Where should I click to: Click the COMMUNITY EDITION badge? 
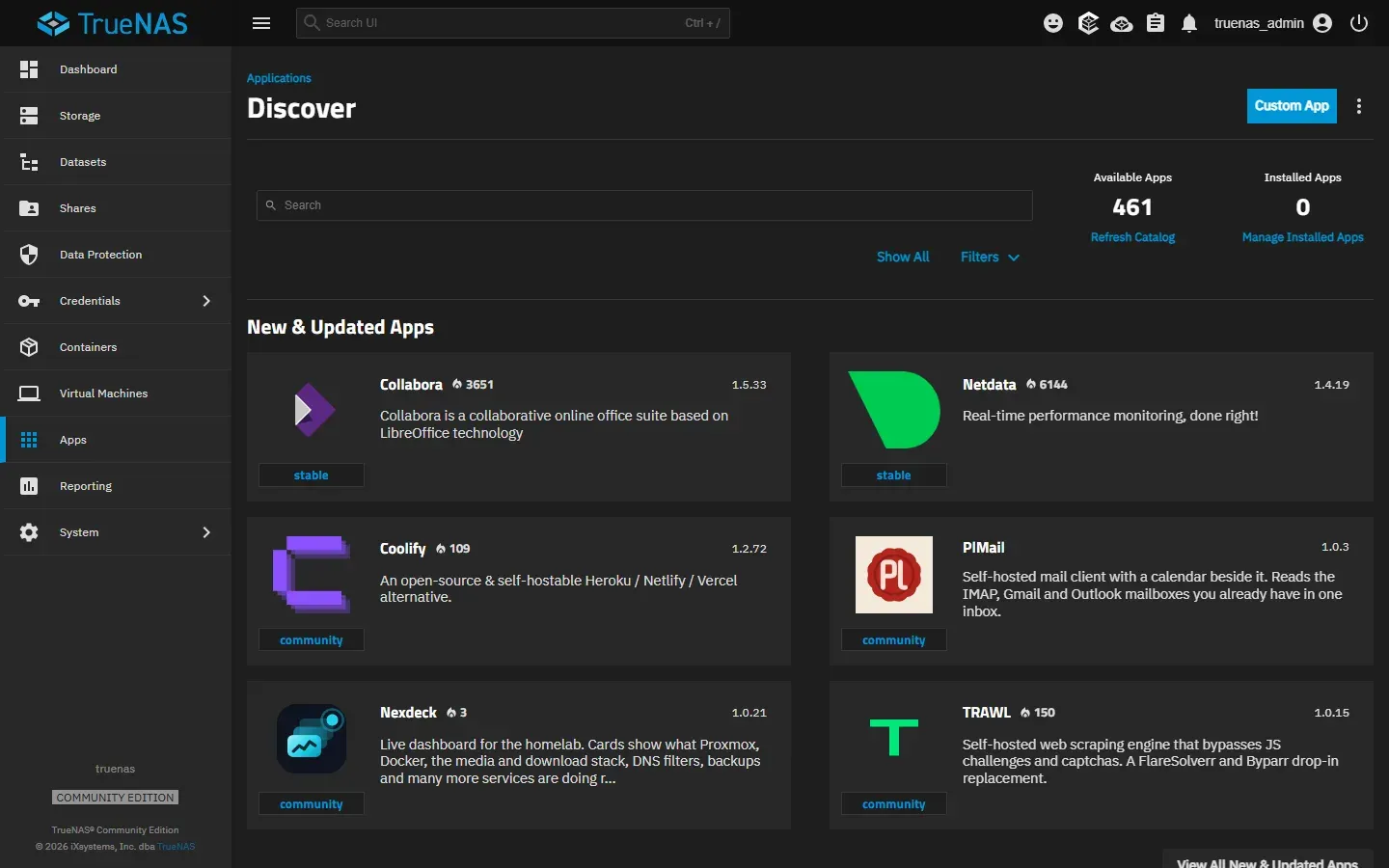116,798
